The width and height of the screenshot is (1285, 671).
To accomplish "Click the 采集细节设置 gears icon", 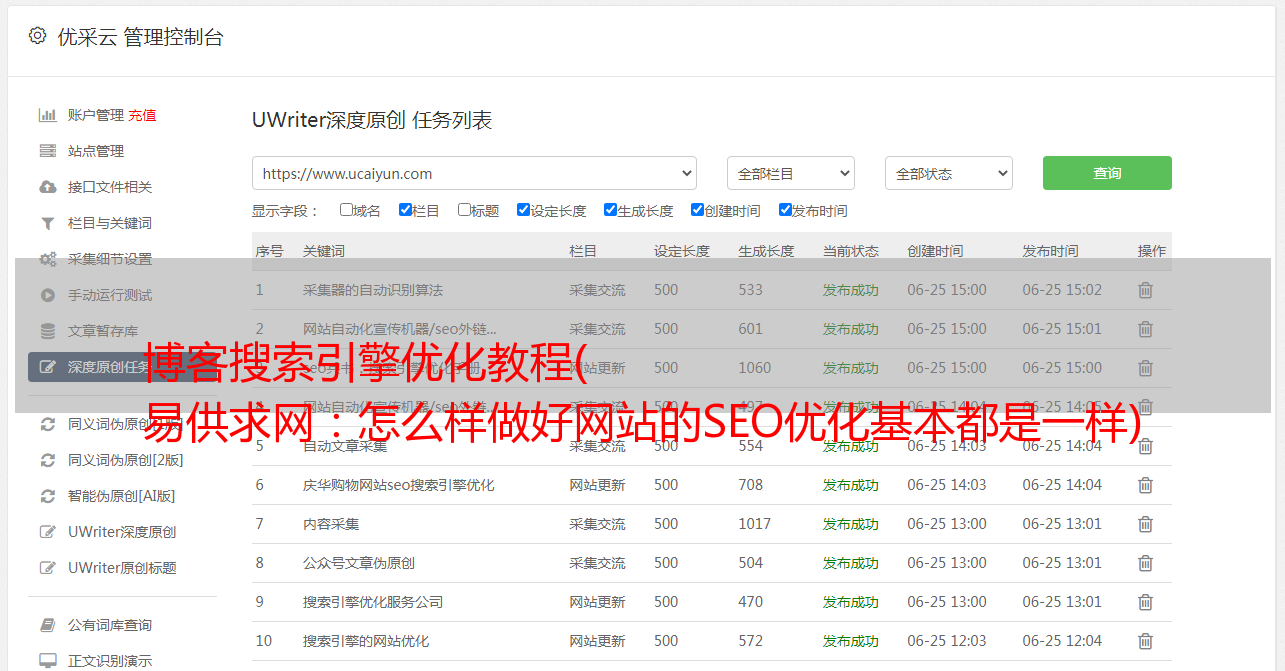I will 47,259.
